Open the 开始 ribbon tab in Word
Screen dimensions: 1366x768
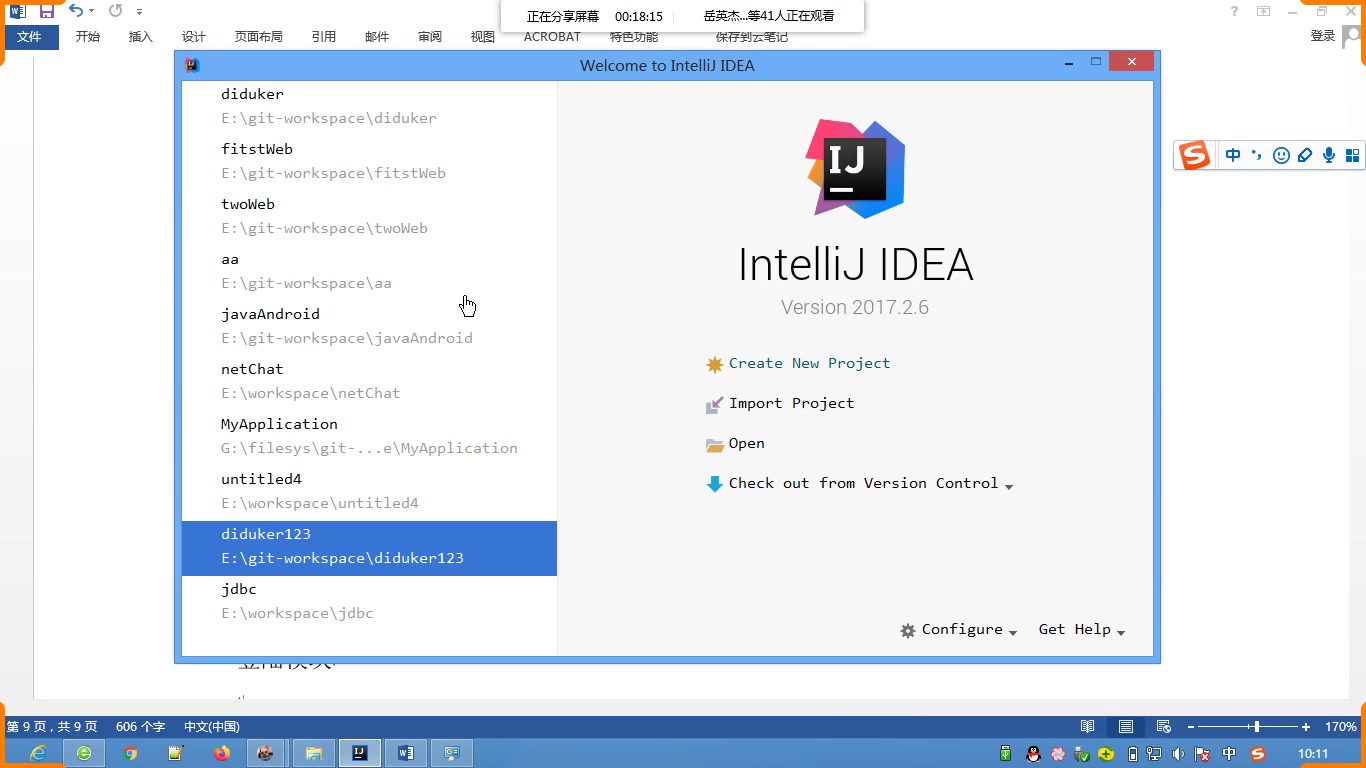click(88, 37)
